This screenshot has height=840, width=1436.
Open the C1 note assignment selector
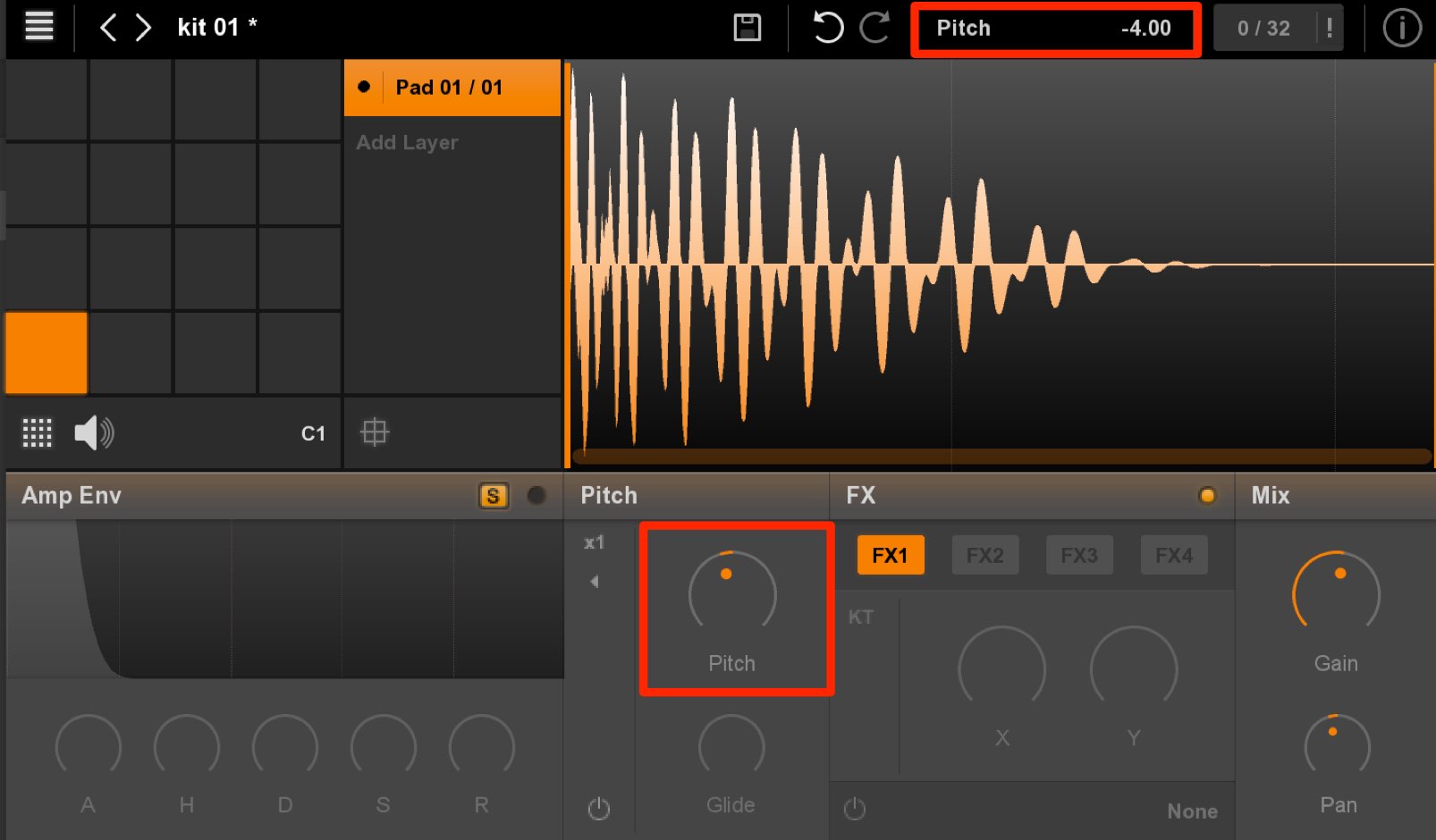point(313,433)
